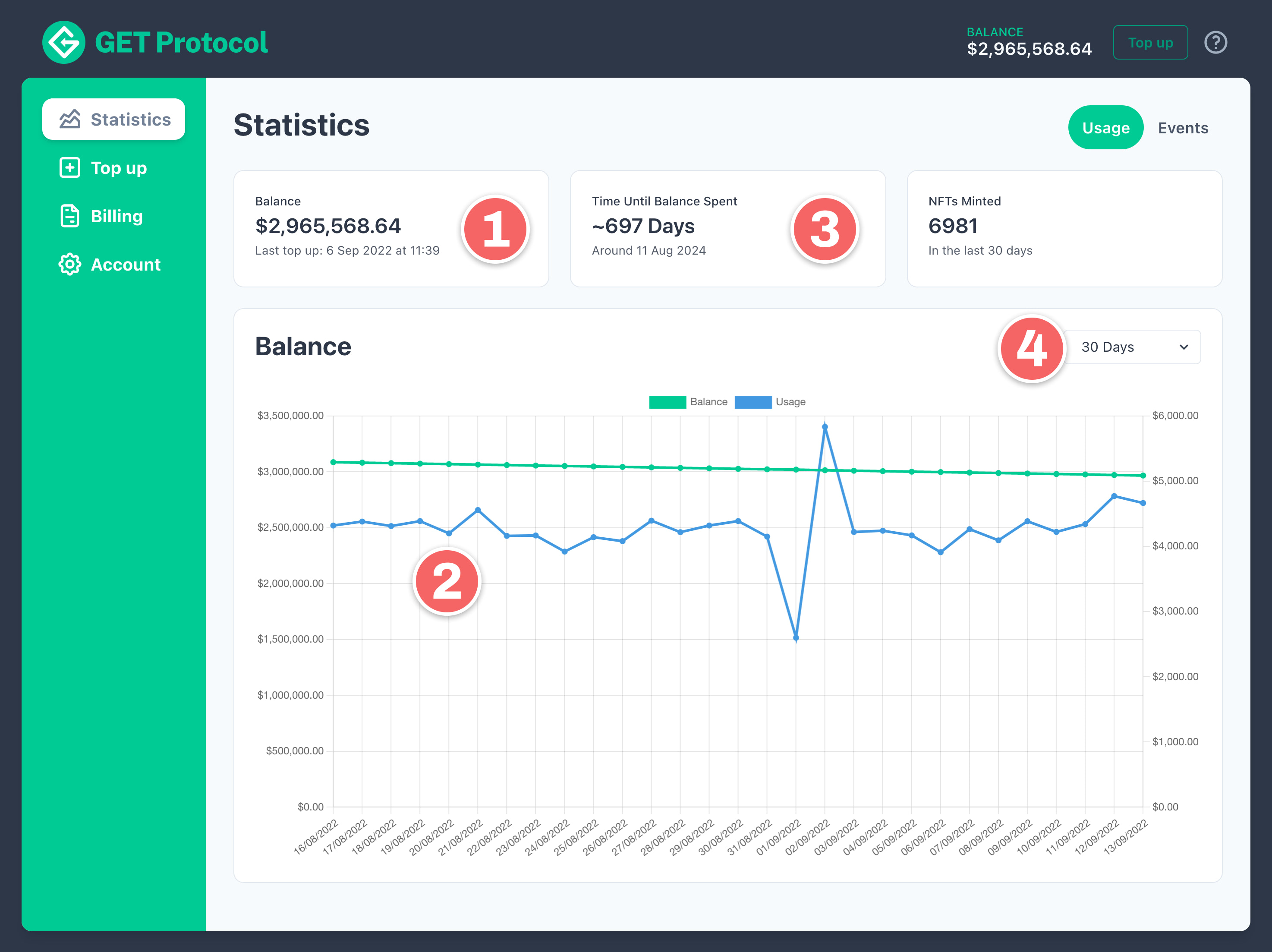1272x952 pixels.
Task: Click red annotation marker number 3
Action: 825,229
